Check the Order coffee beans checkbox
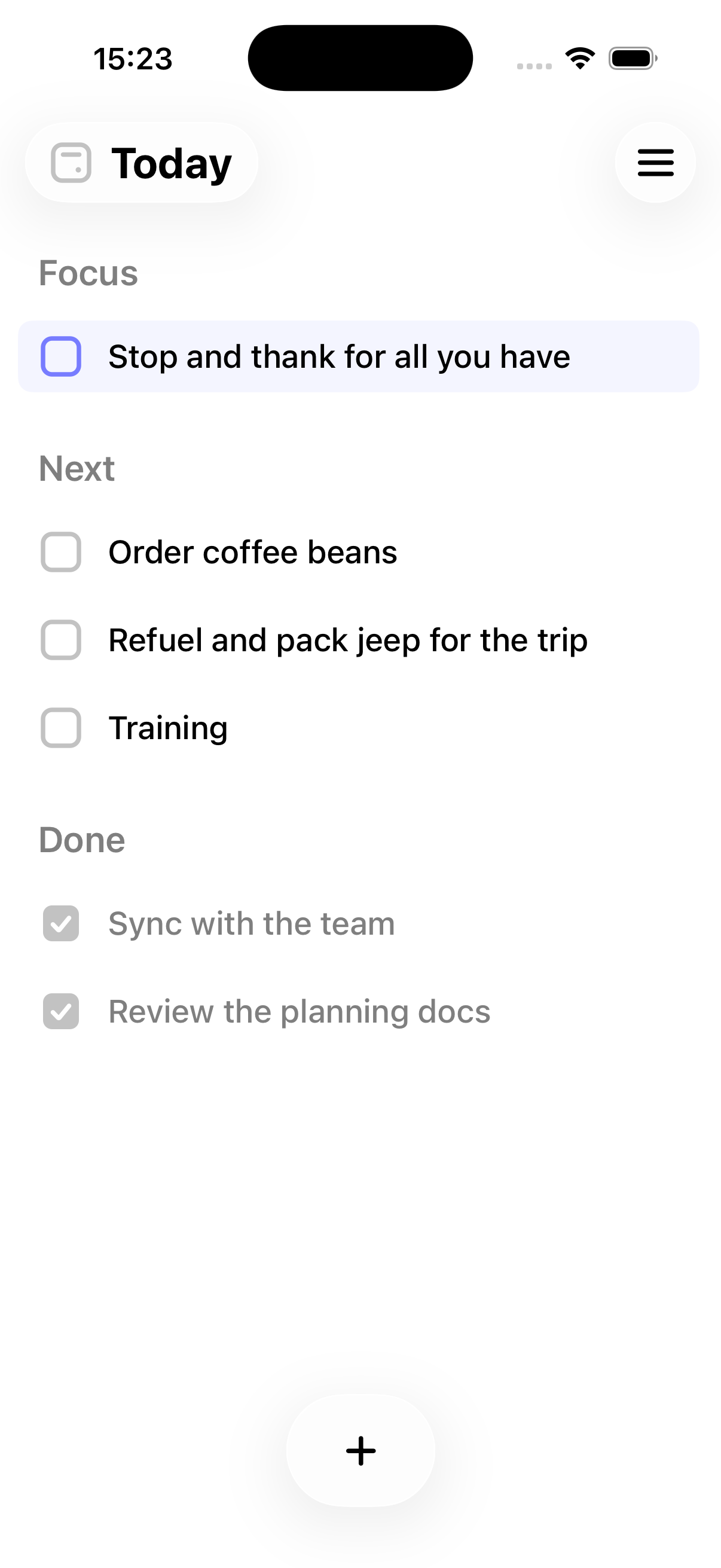Viewport: 721px width, 1568px height. 61,552
